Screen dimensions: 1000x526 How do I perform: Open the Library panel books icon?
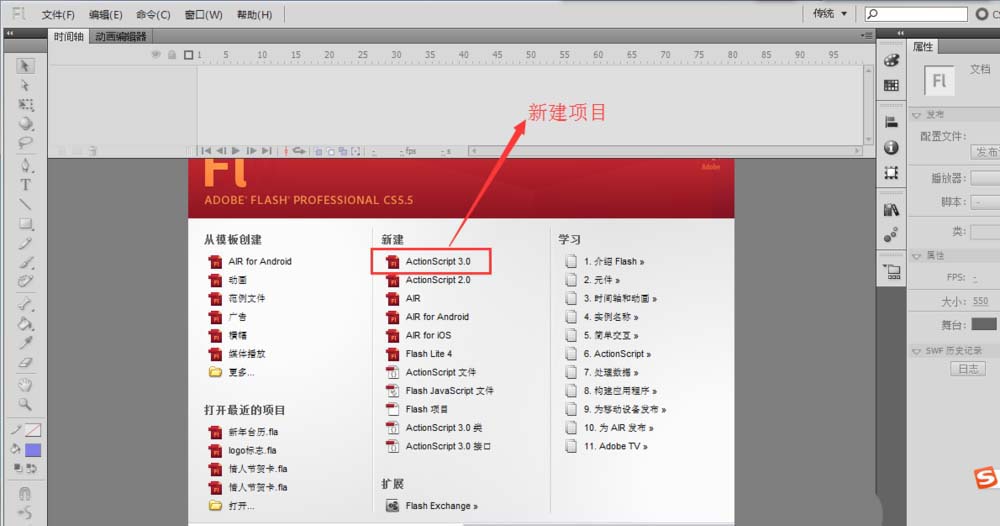click(892, 210)
